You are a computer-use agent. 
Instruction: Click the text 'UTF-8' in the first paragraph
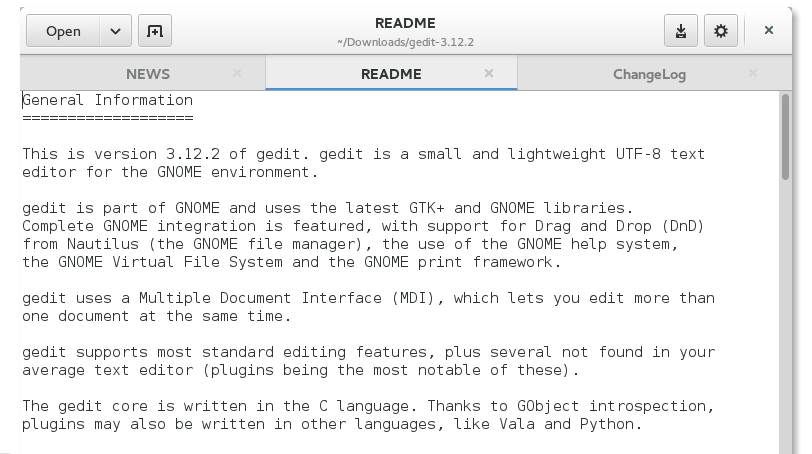[x=638, y=154]
